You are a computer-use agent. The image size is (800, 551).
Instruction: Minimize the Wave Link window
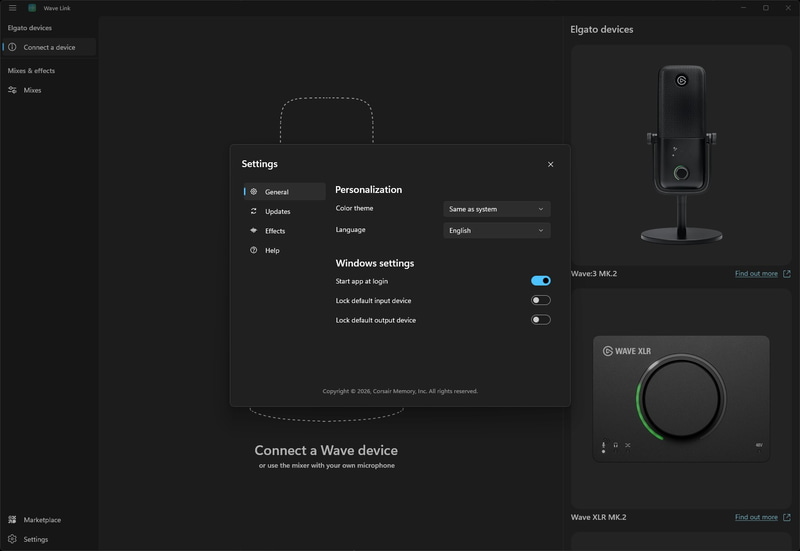(x=743, y=8)
